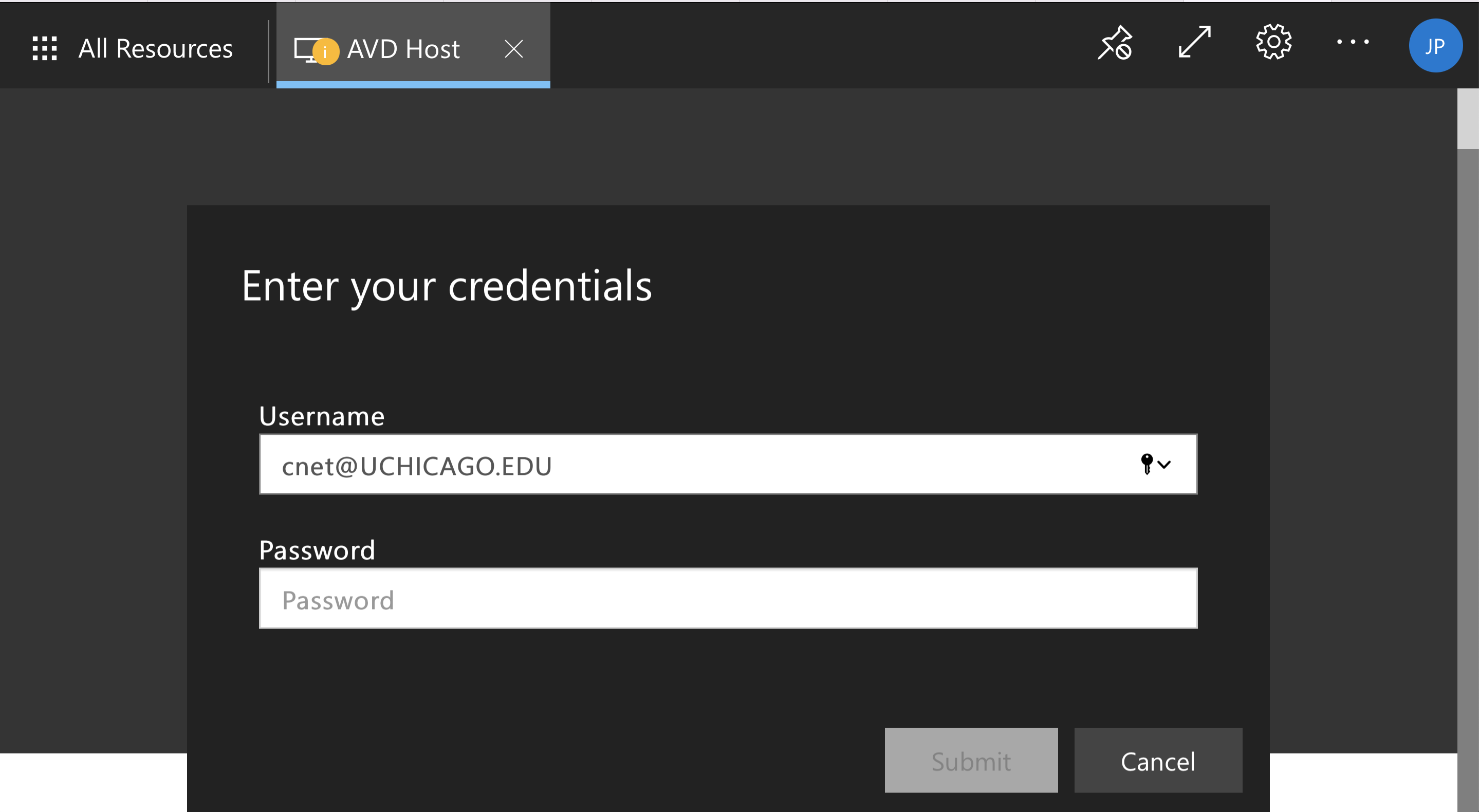Open the More options ellipsis menu

(1353, 41)
